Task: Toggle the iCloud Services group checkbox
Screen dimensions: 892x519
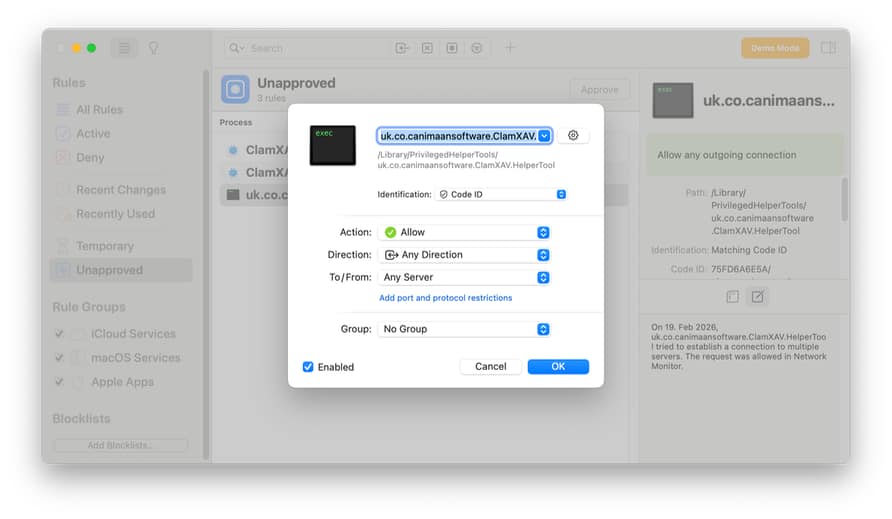Action: tap(59, 334)
